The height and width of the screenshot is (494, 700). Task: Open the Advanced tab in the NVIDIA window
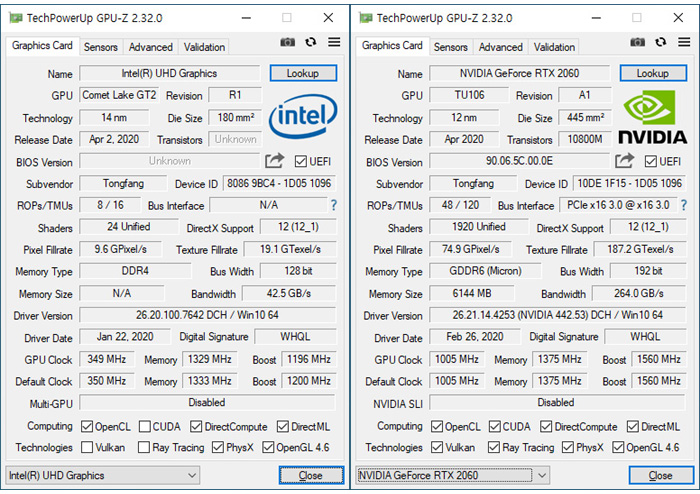(x=500, y=47)
